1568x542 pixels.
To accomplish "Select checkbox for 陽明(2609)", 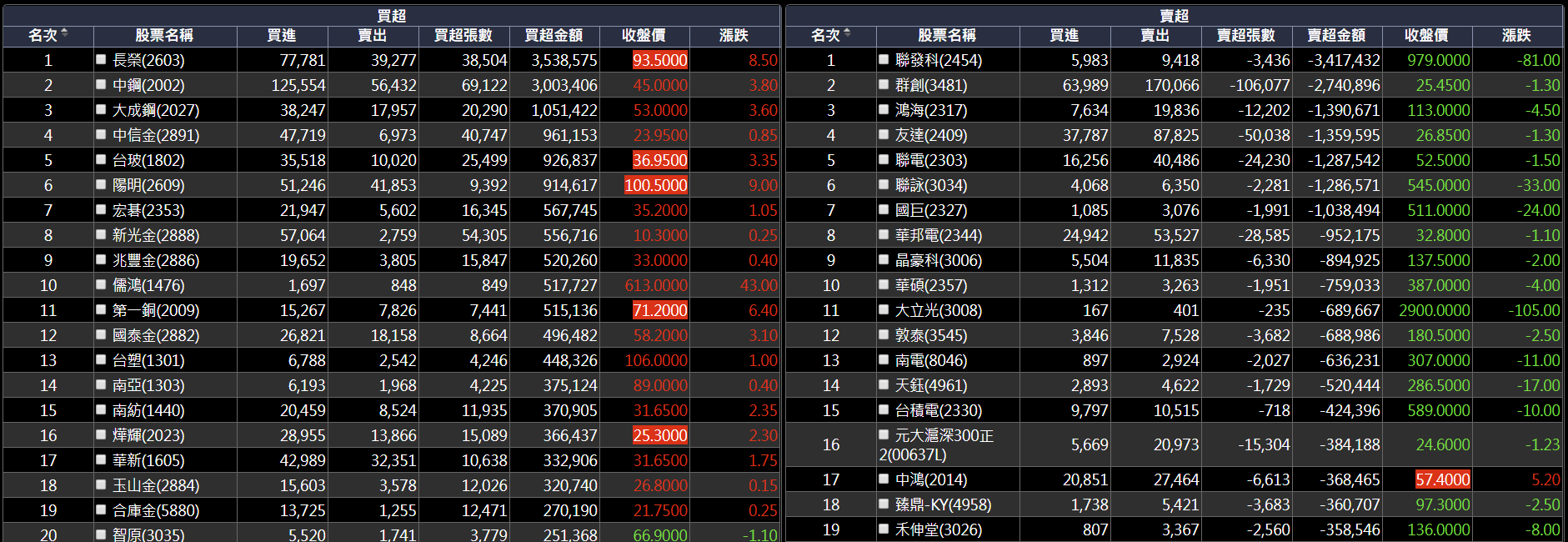I will (101, 185).
